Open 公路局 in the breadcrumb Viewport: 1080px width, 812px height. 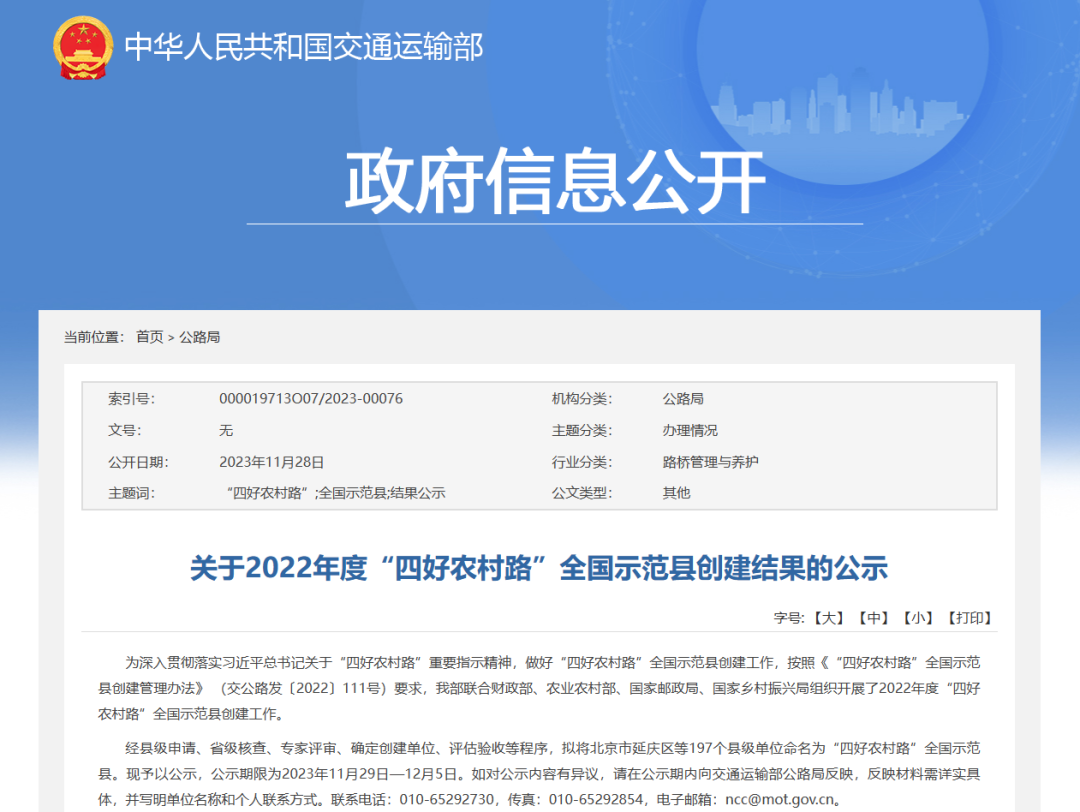(200, 337)
